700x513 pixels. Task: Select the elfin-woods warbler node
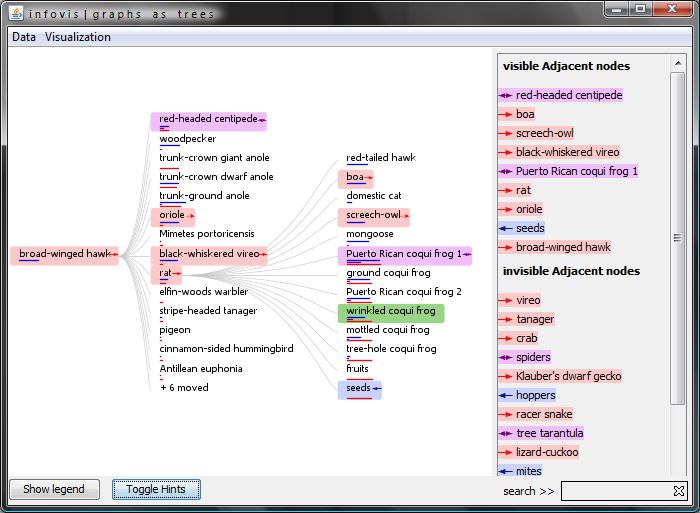[204, 292]
